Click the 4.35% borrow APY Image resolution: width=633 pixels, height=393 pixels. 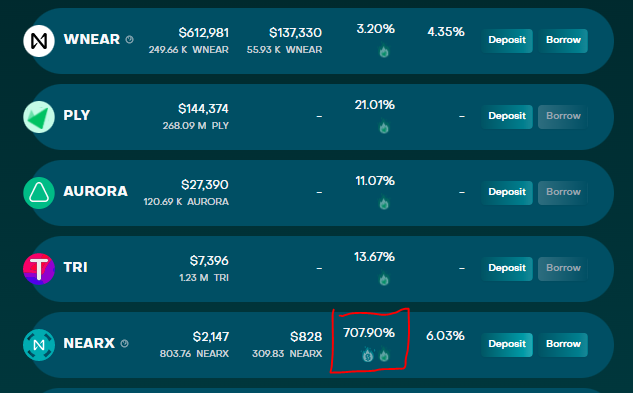click(446, 32)
